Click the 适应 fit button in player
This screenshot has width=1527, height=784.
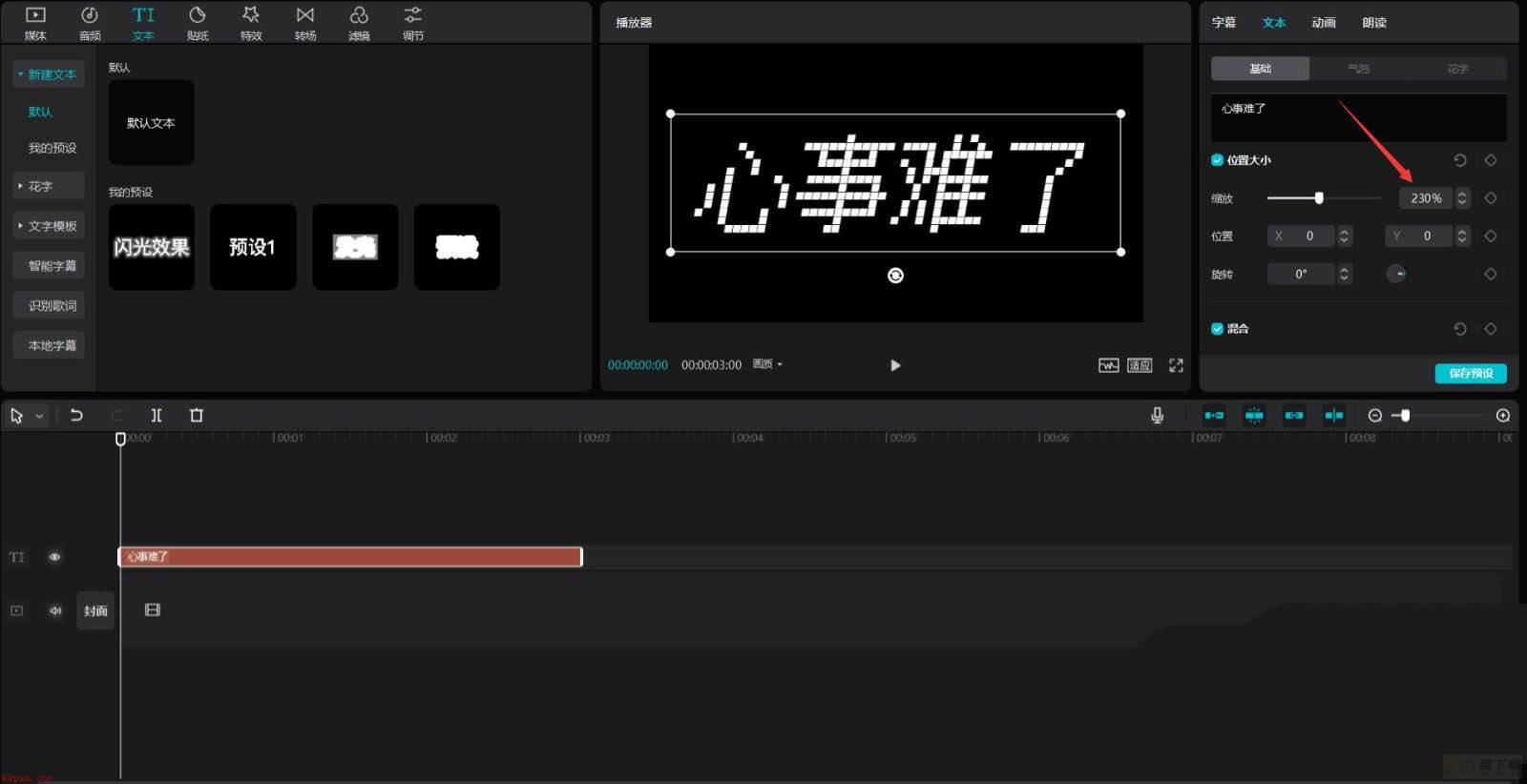pyautogui.click(x=1140, y=365)
